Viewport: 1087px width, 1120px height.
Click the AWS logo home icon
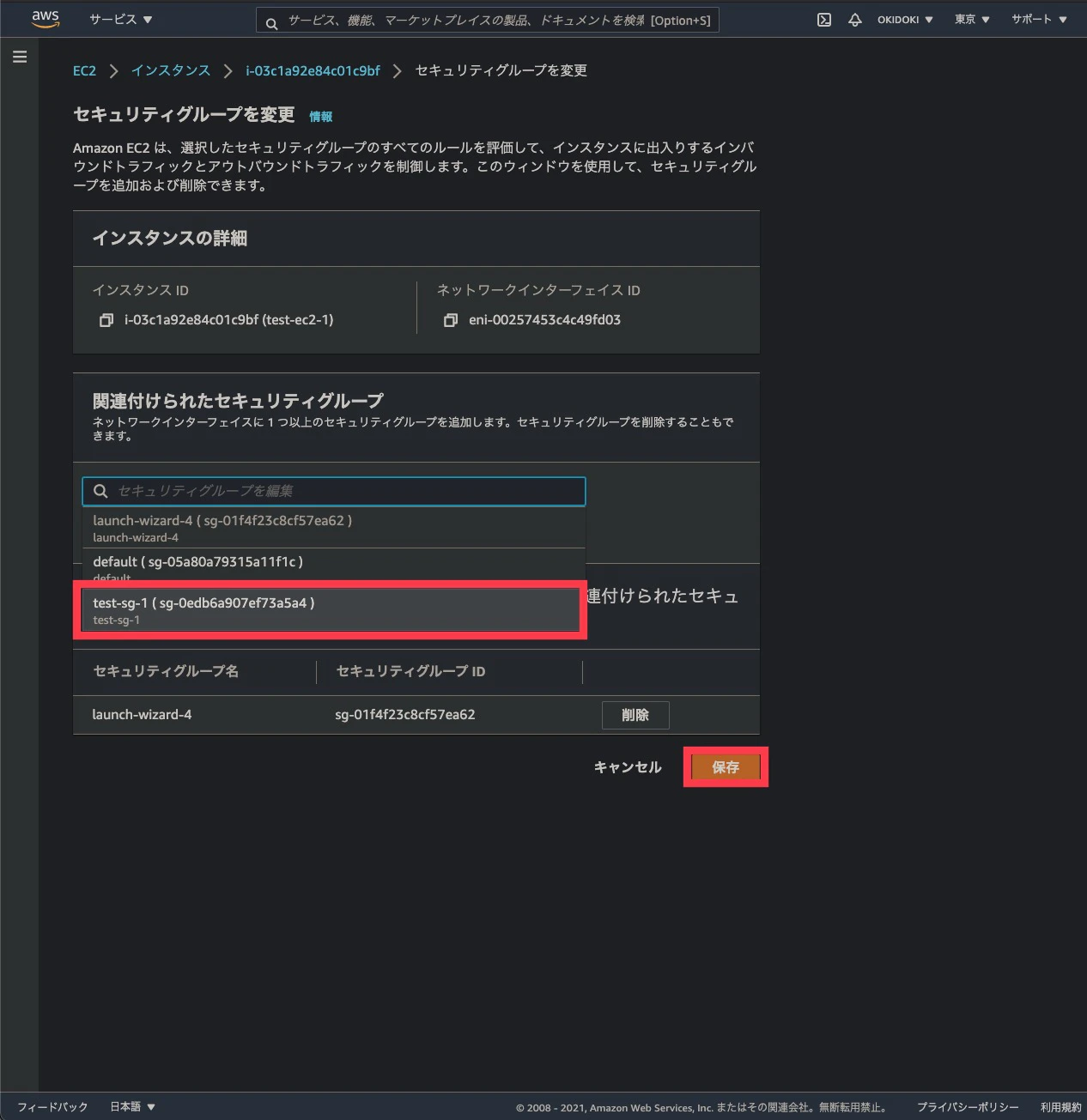tap(46, 19)
